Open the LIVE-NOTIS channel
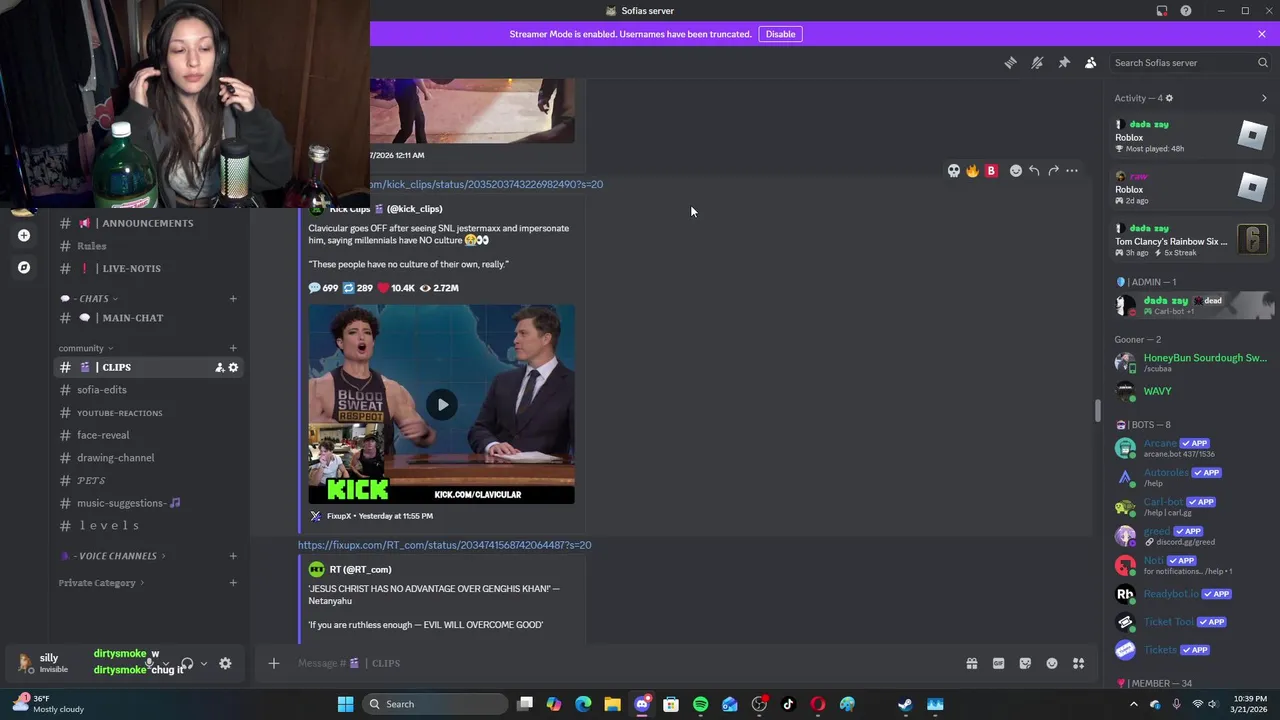 pos(150,268)
